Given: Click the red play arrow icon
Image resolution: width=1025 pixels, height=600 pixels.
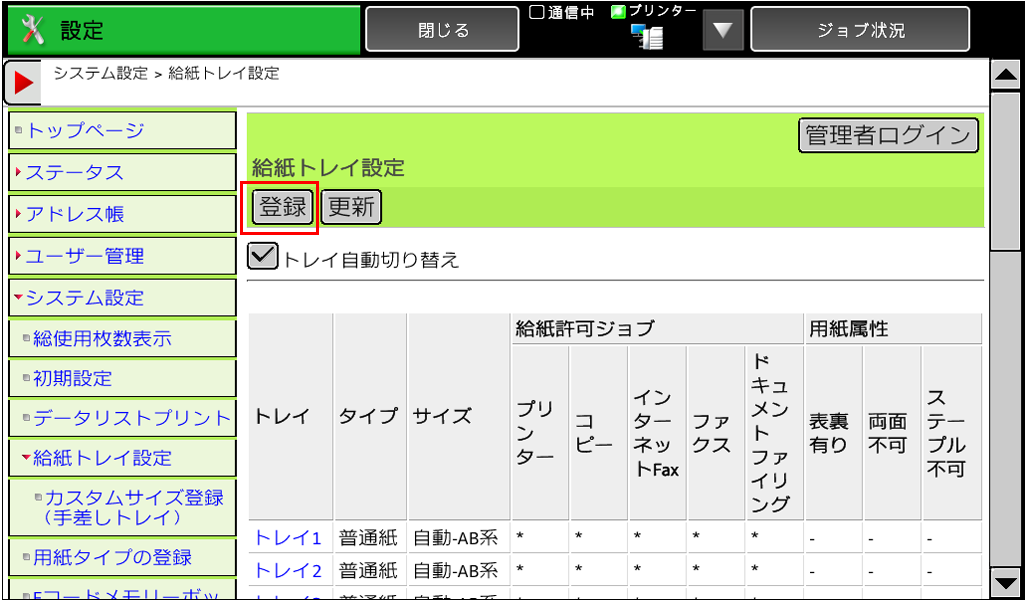Looking at the screenshot, I should click(x=22, y=83).
